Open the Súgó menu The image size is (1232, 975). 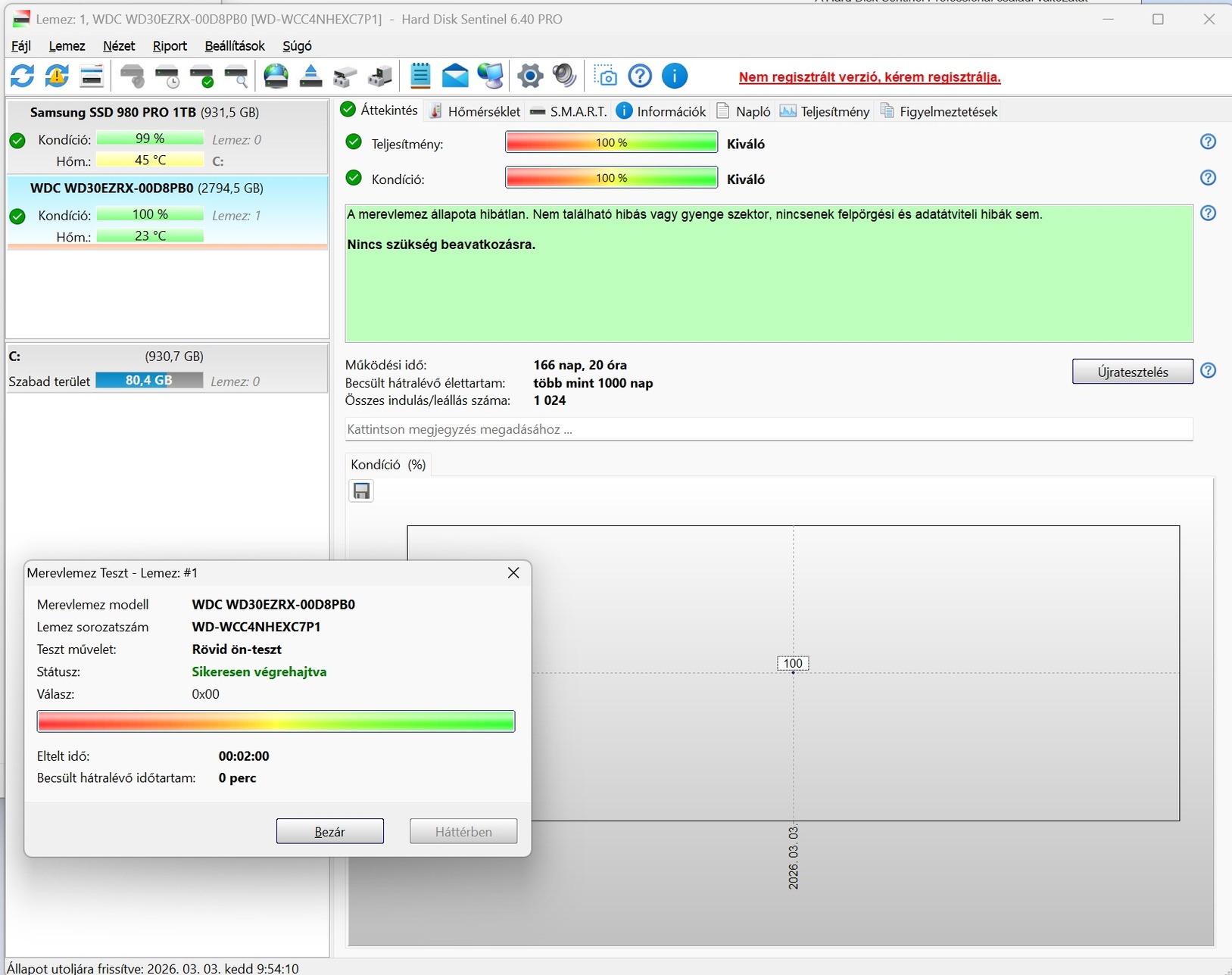297,46
